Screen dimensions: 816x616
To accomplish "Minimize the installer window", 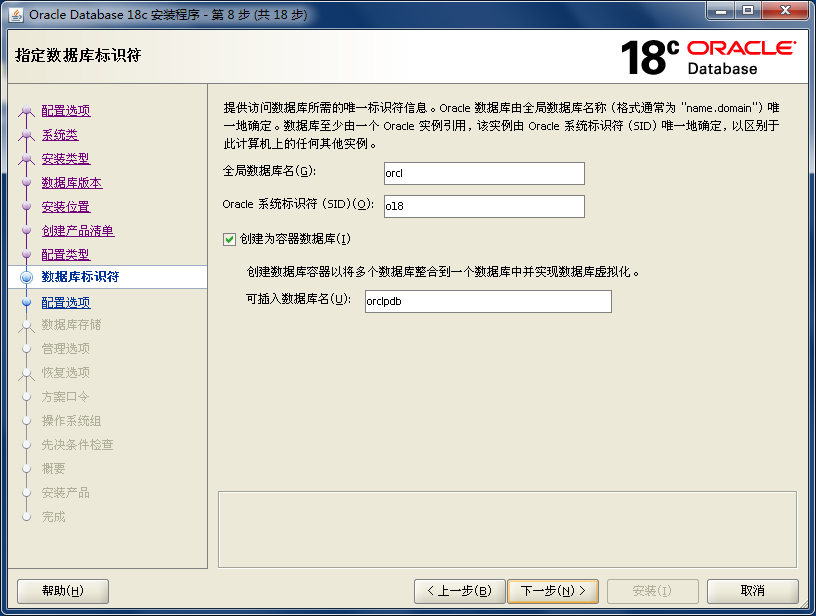I will 721,11.
